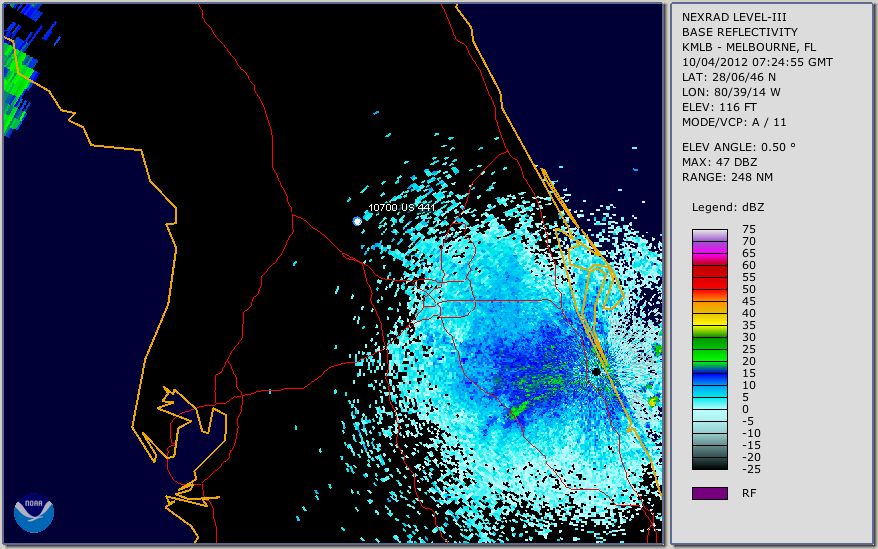The width and height of the screenshot is (878, 549).
Task: Click the 'MAX: 47 DBZ' text
Action: [719, 162]
